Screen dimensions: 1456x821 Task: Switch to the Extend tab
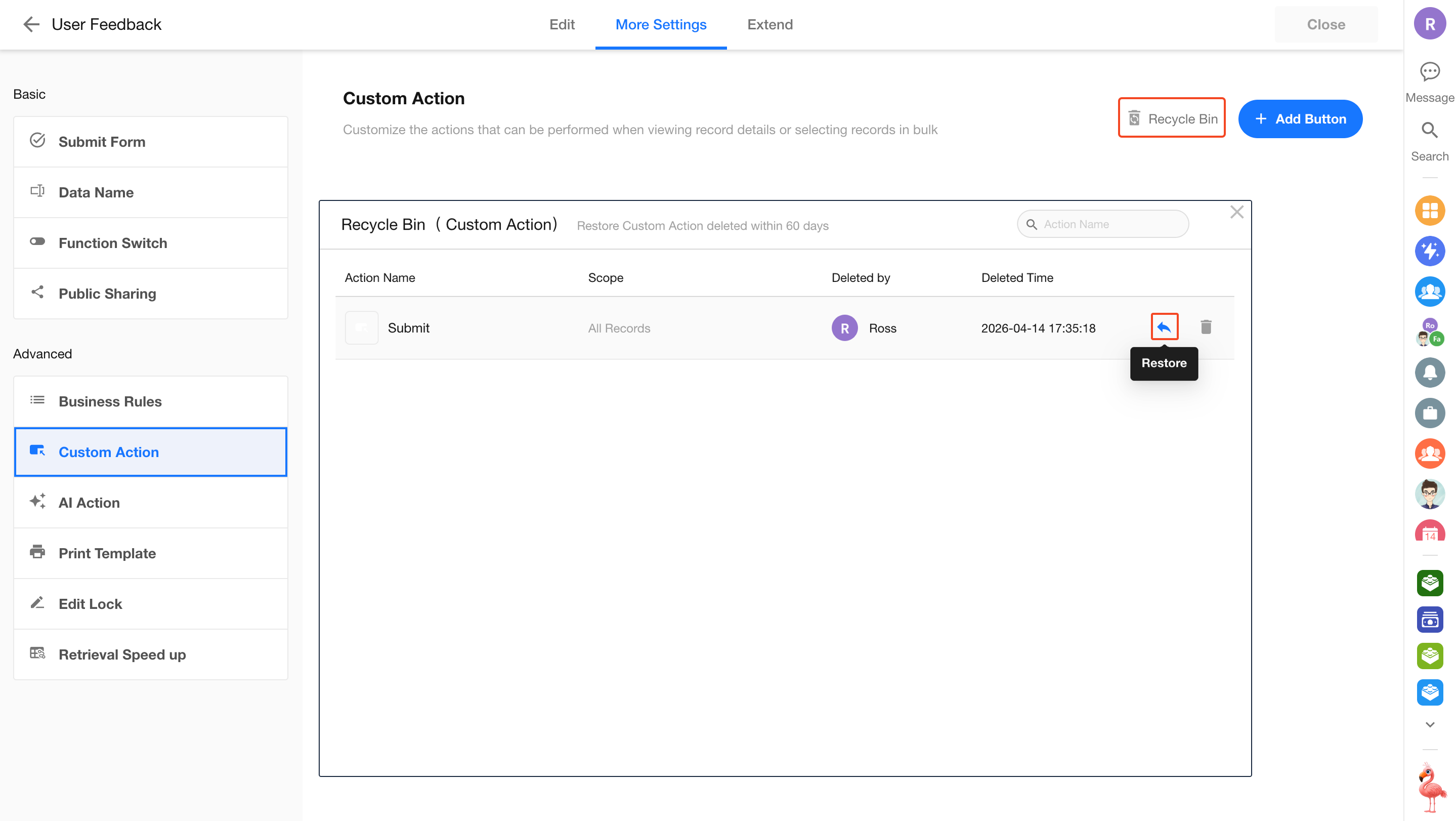(769, 24)
